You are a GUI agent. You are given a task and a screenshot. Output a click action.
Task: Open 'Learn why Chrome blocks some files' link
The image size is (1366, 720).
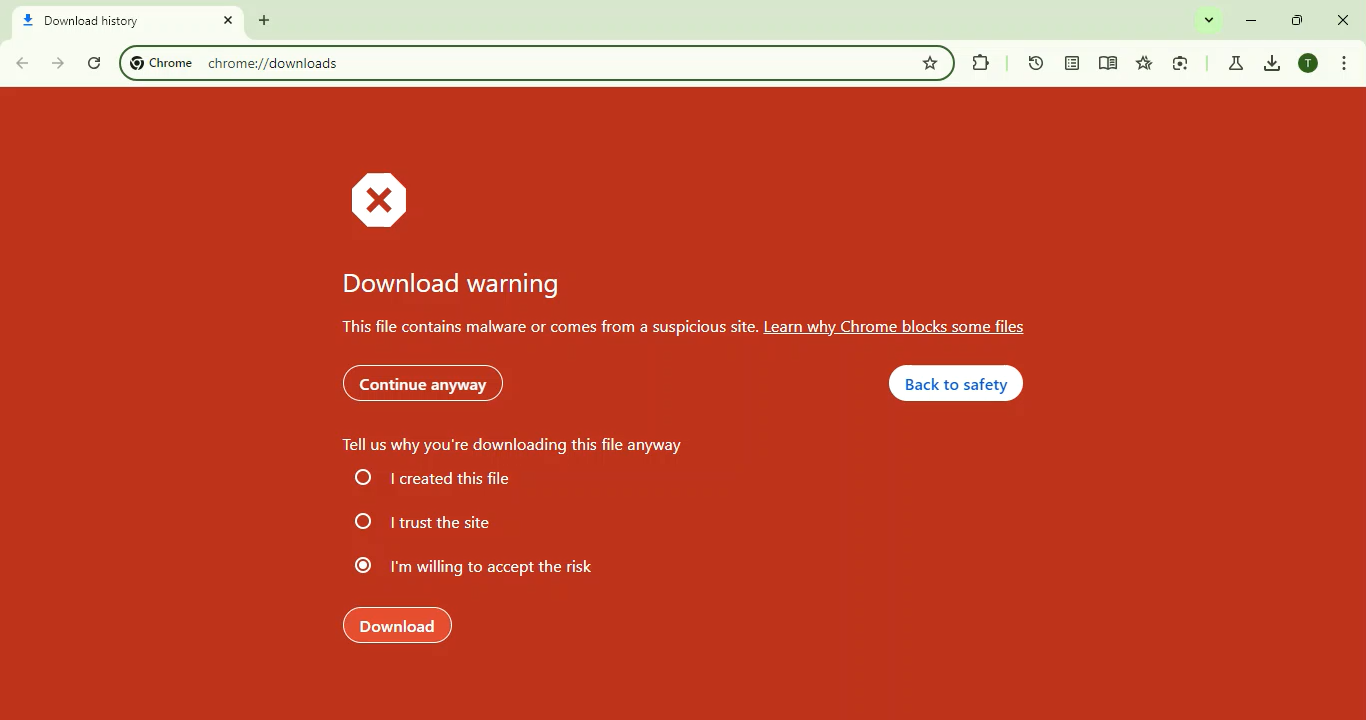(893, 327)
